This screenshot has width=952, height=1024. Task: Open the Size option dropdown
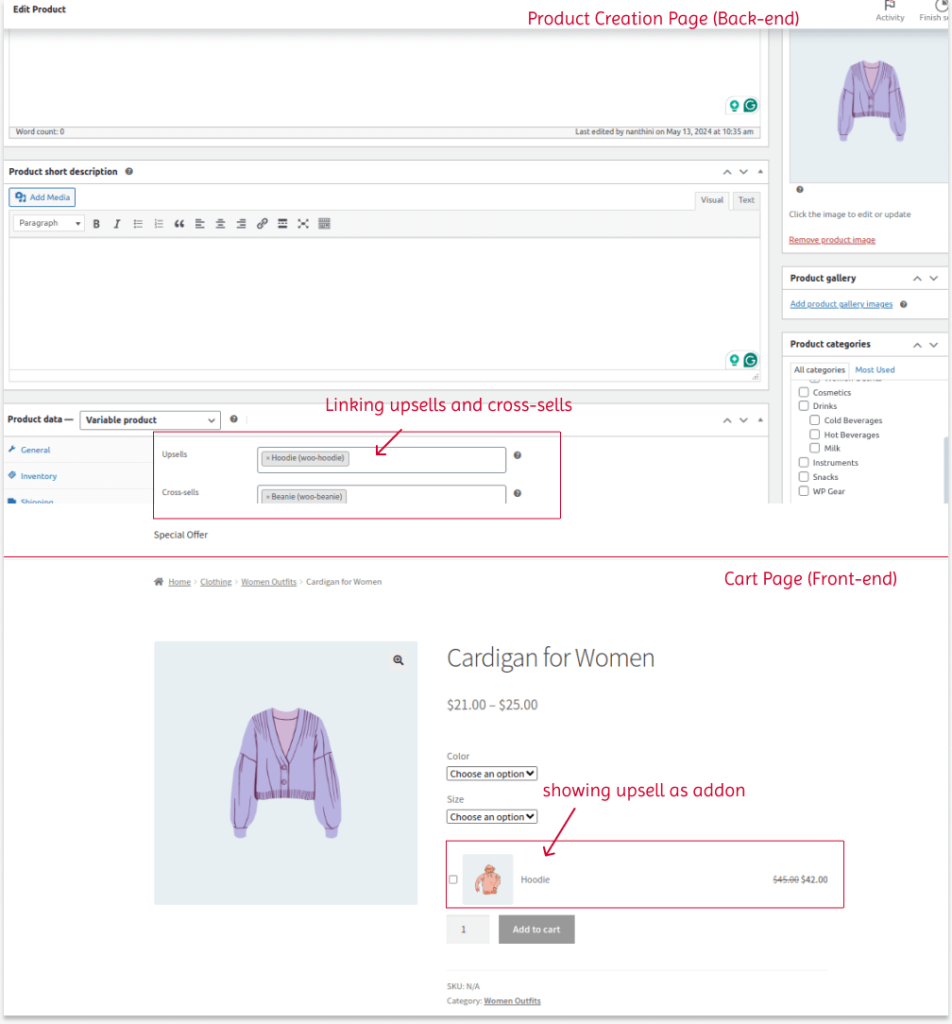tap(492, 817)
